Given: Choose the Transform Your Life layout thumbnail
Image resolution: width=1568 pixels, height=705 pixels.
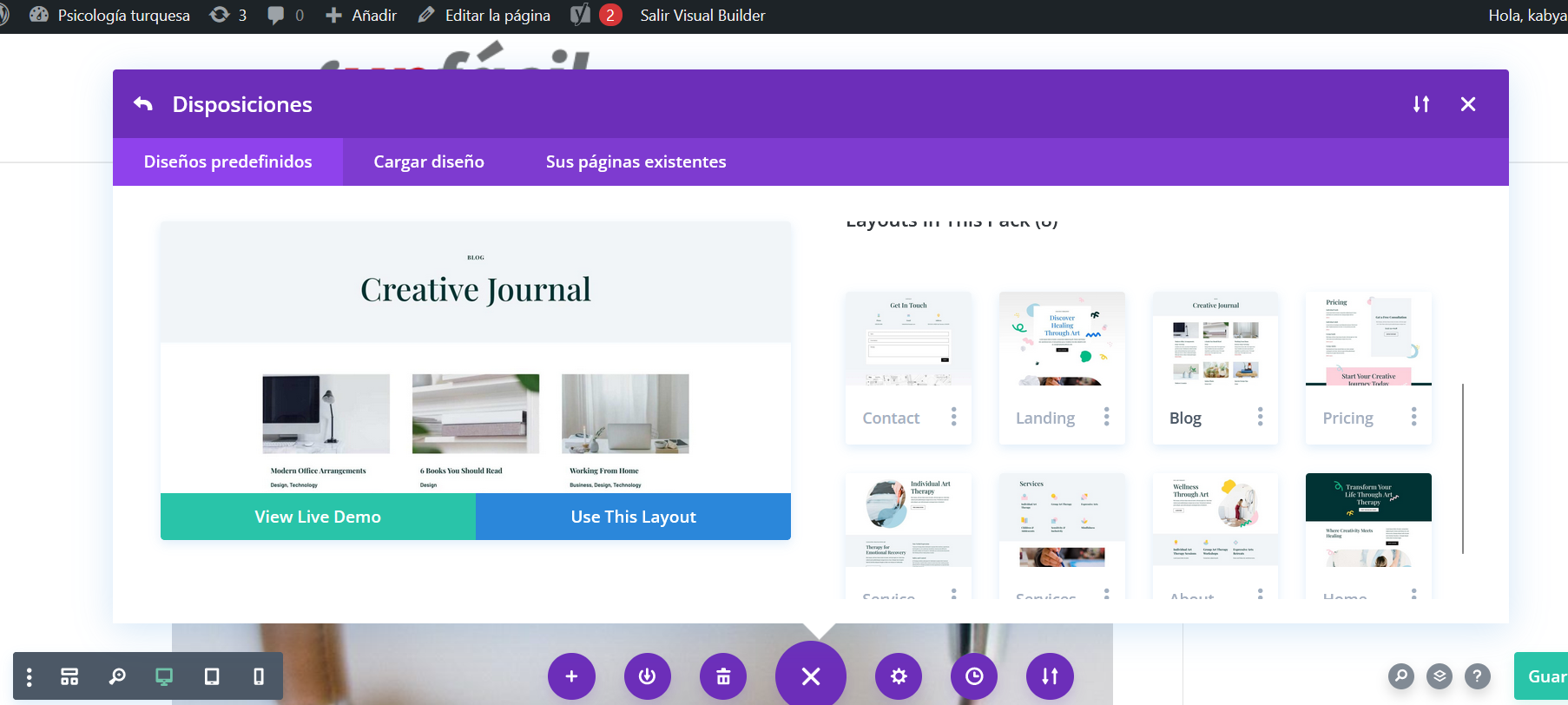Looking at the screenshot, I should (1368, 520).
